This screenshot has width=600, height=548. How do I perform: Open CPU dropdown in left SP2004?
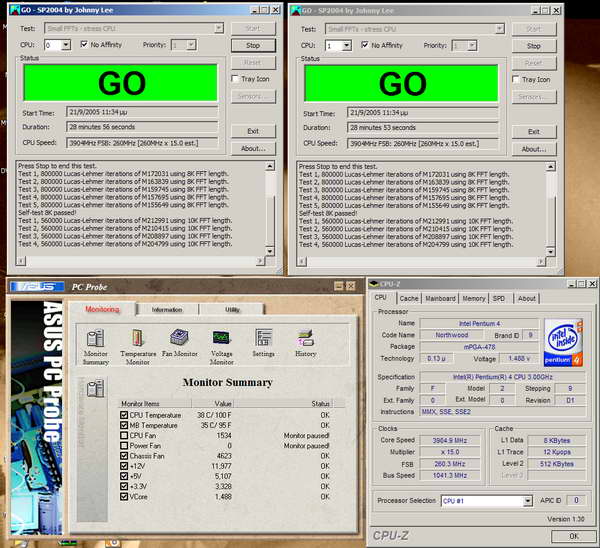[66, 45]
